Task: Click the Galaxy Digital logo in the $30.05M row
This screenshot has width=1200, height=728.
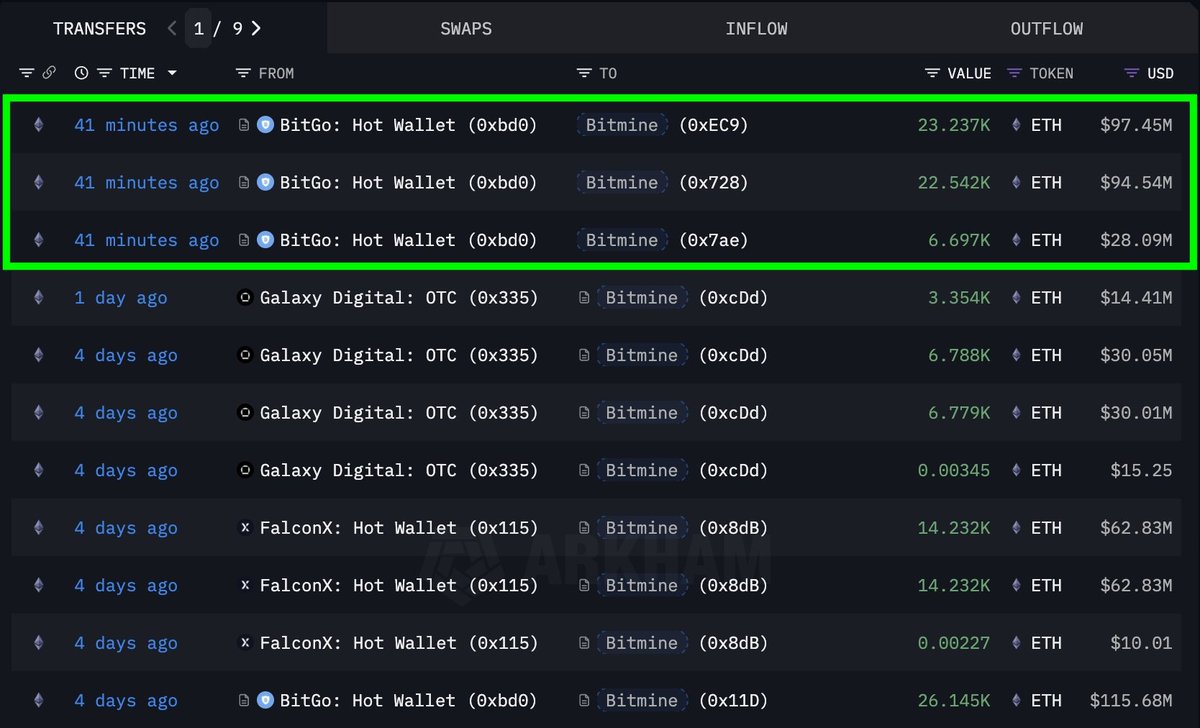Action: coord(245,356)
